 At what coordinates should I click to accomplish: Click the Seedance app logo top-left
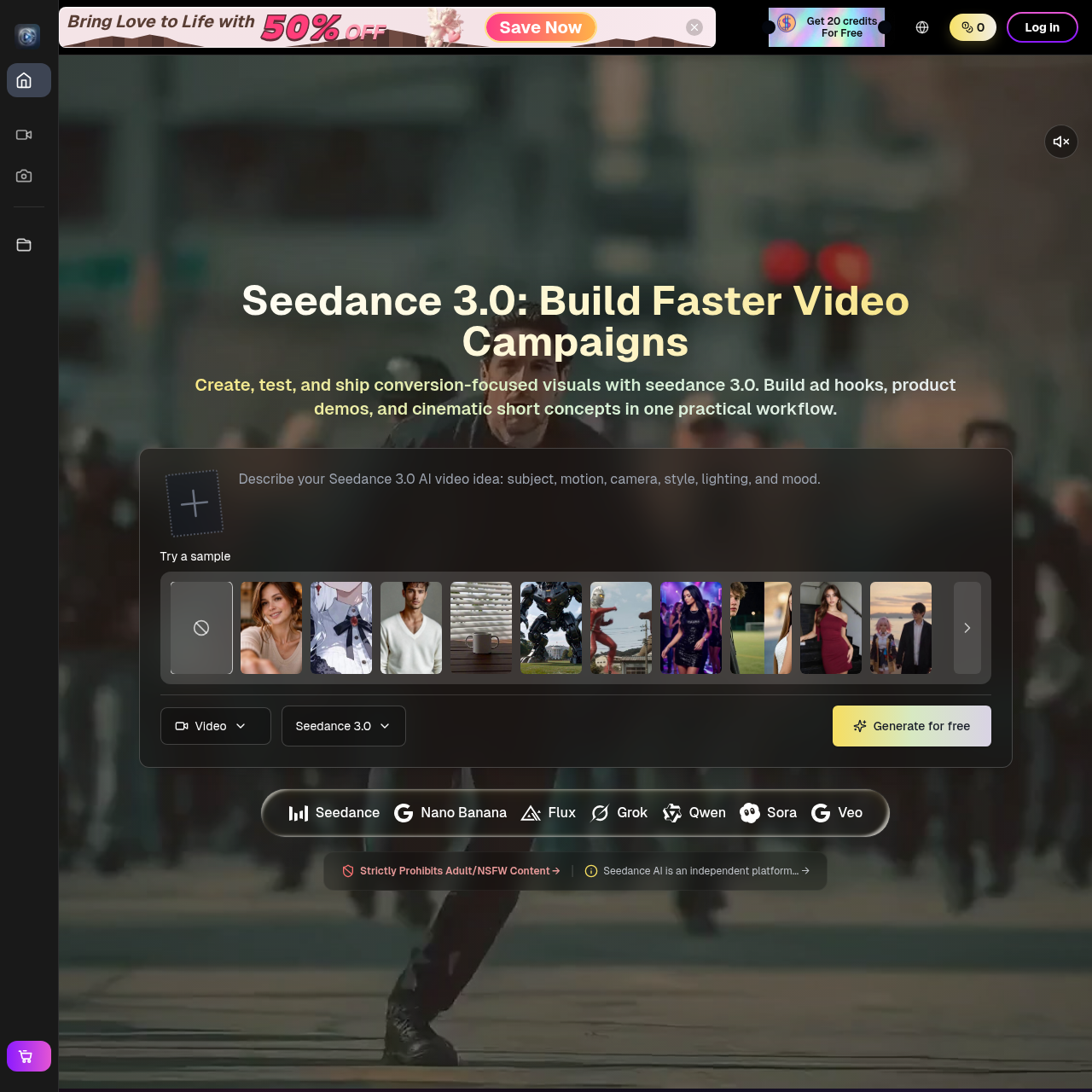pyautogui.click(x=28, y=35)
